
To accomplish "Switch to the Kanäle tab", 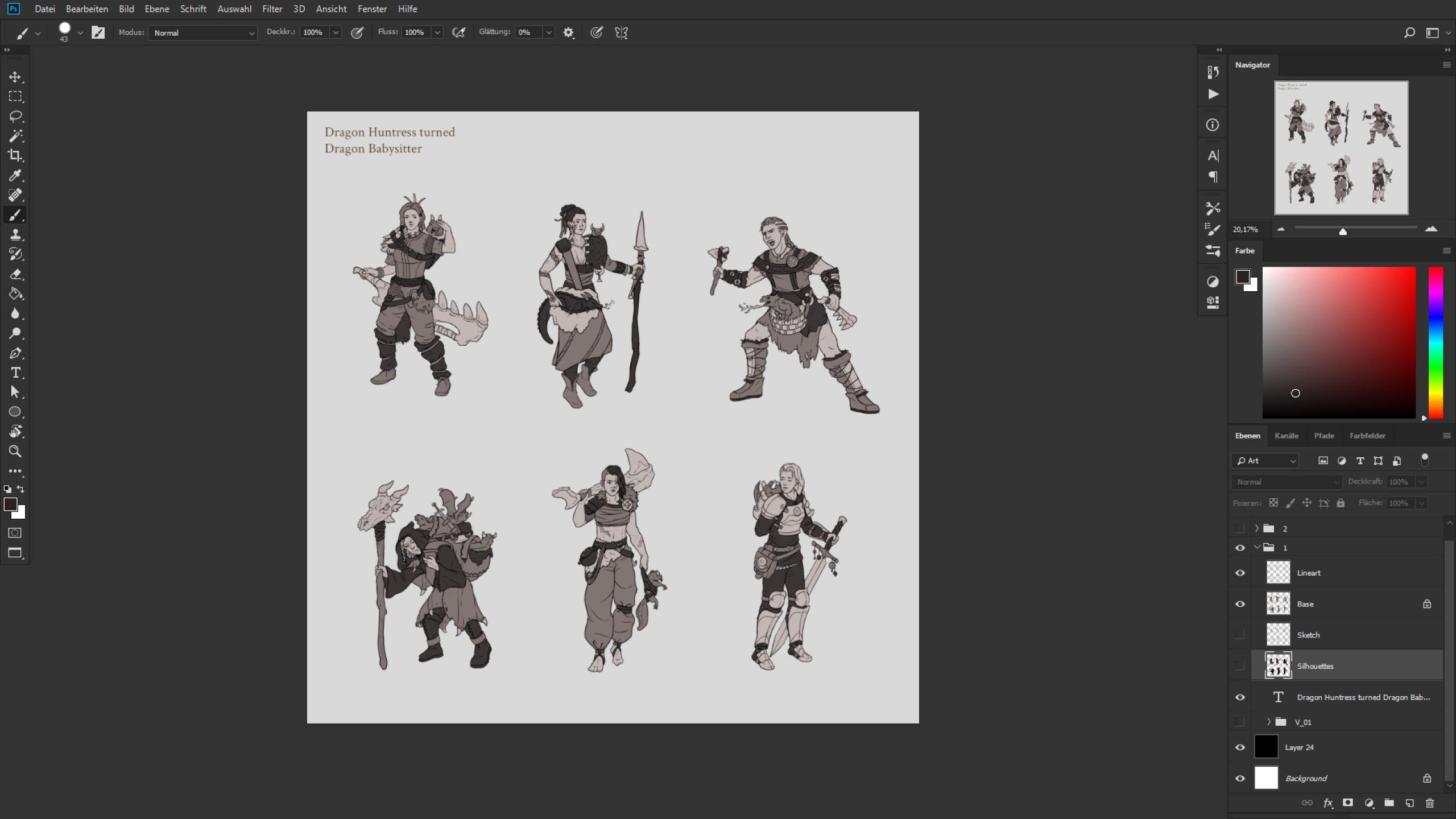I will coord(1287,436).
